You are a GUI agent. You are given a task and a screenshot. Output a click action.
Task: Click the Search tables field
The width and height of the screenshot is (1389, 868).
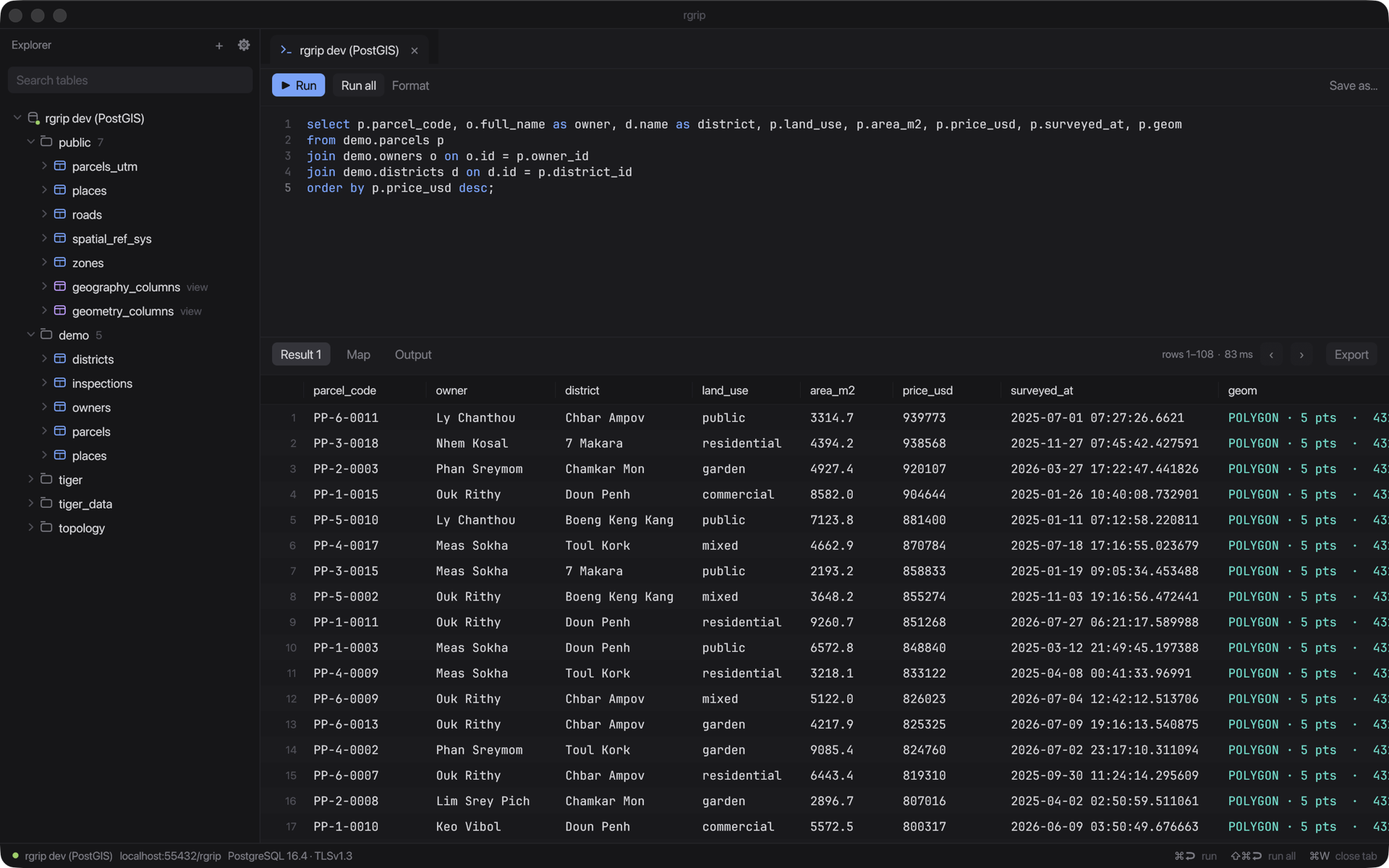tap(130, 80)
